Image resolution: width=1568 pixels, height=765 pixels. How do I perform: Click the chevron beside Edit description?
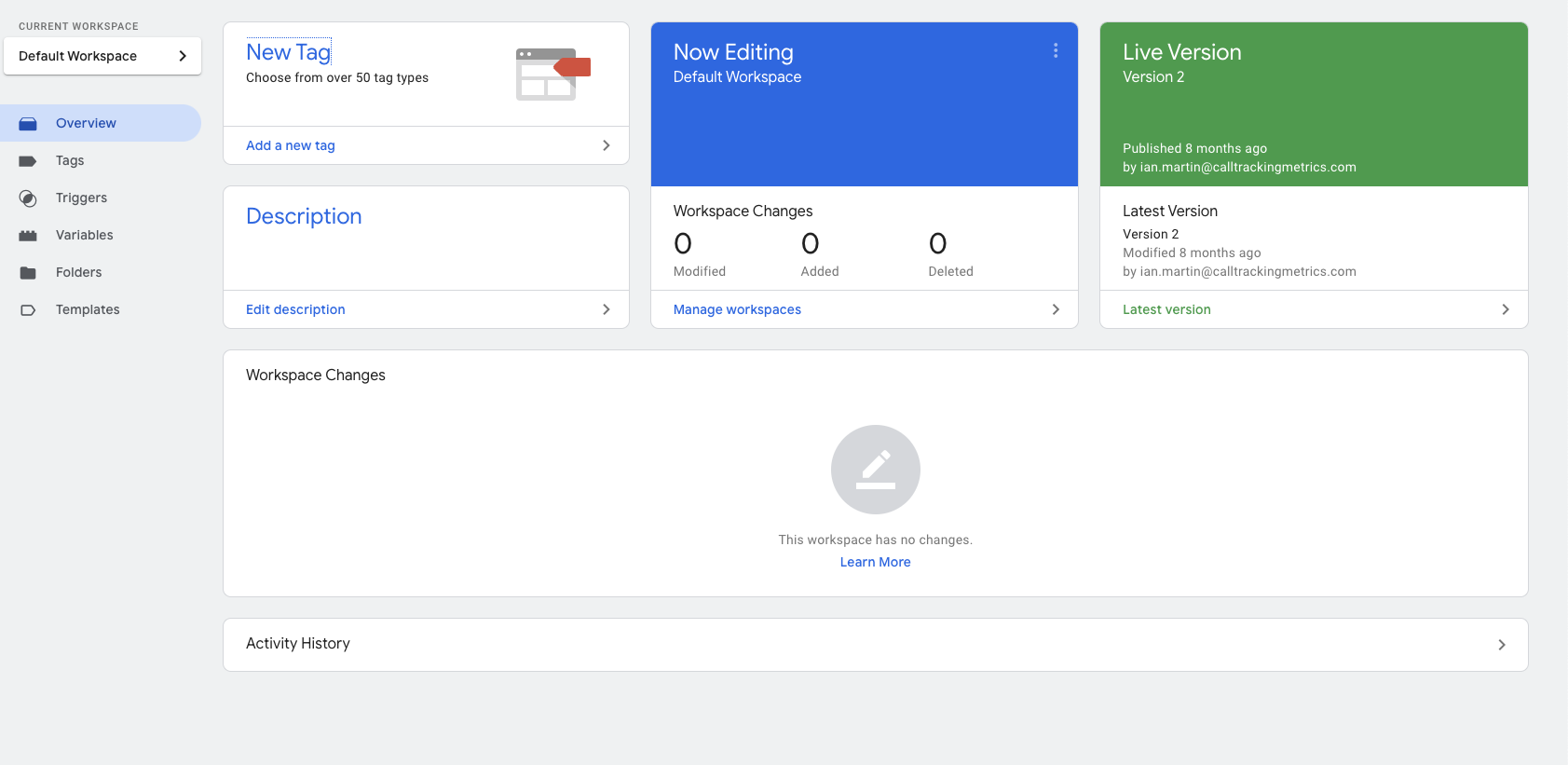(606, 309)
